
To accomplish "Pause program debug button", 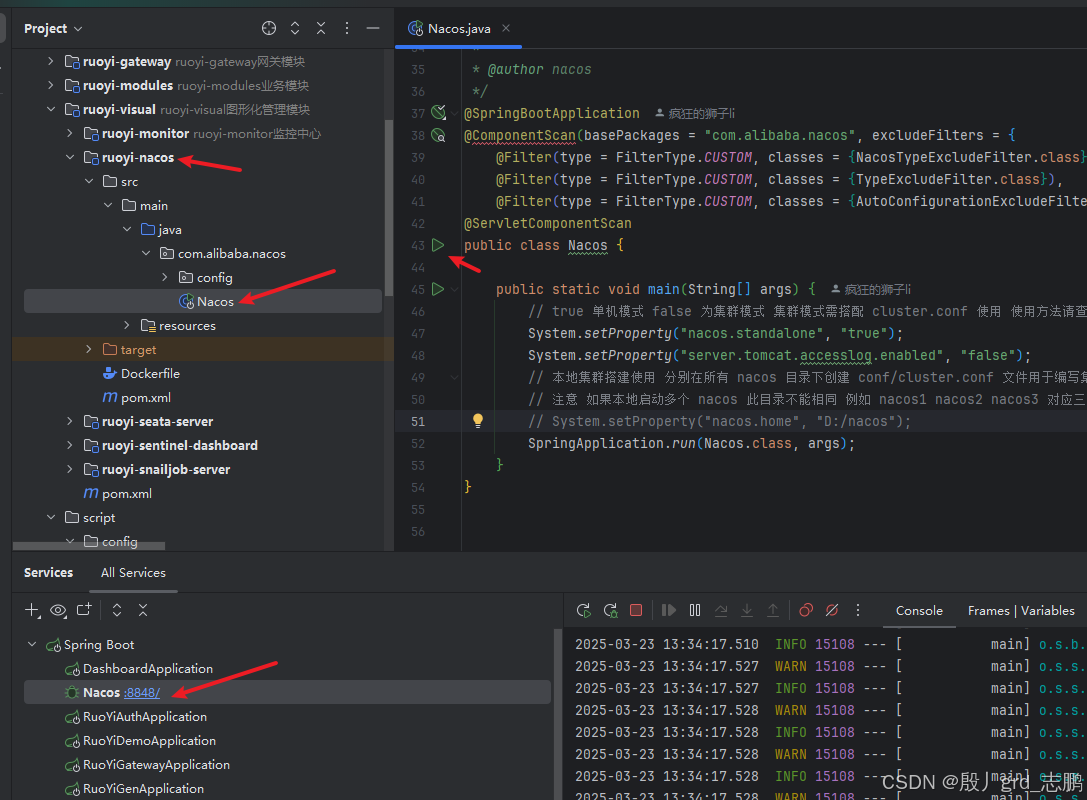I will (x=695, y=610).
